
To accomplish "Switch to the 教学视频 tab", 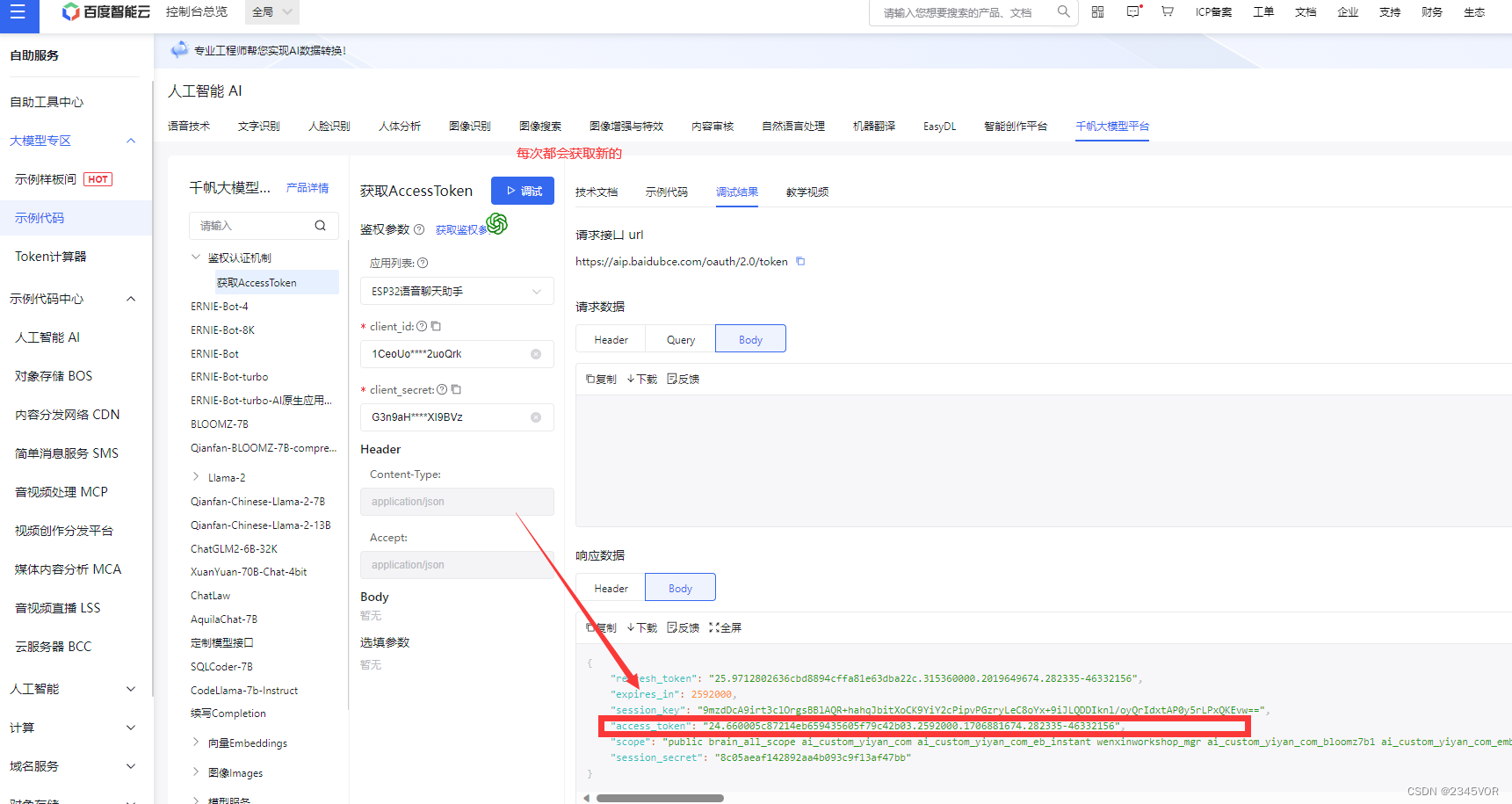I will click(807, 192).
